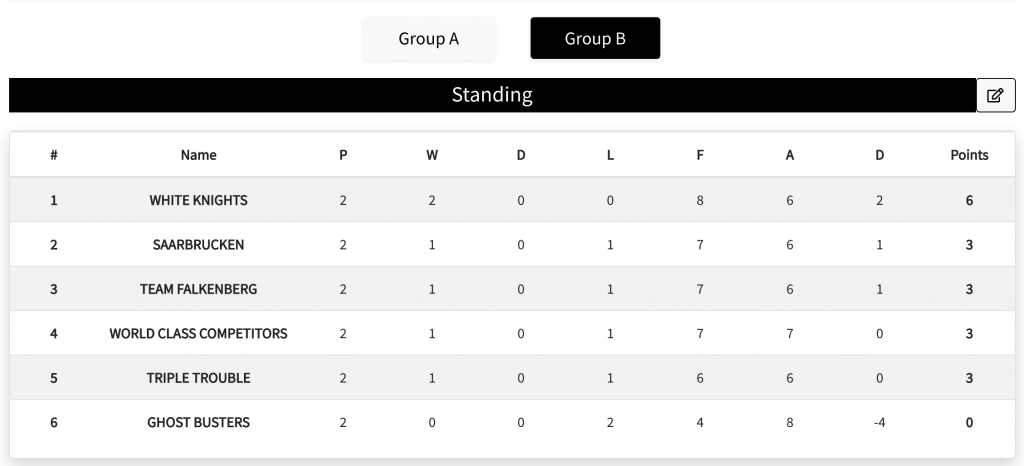
Task: Select the WHITE KNIGHTS team name
Action: tap(199, 200)
